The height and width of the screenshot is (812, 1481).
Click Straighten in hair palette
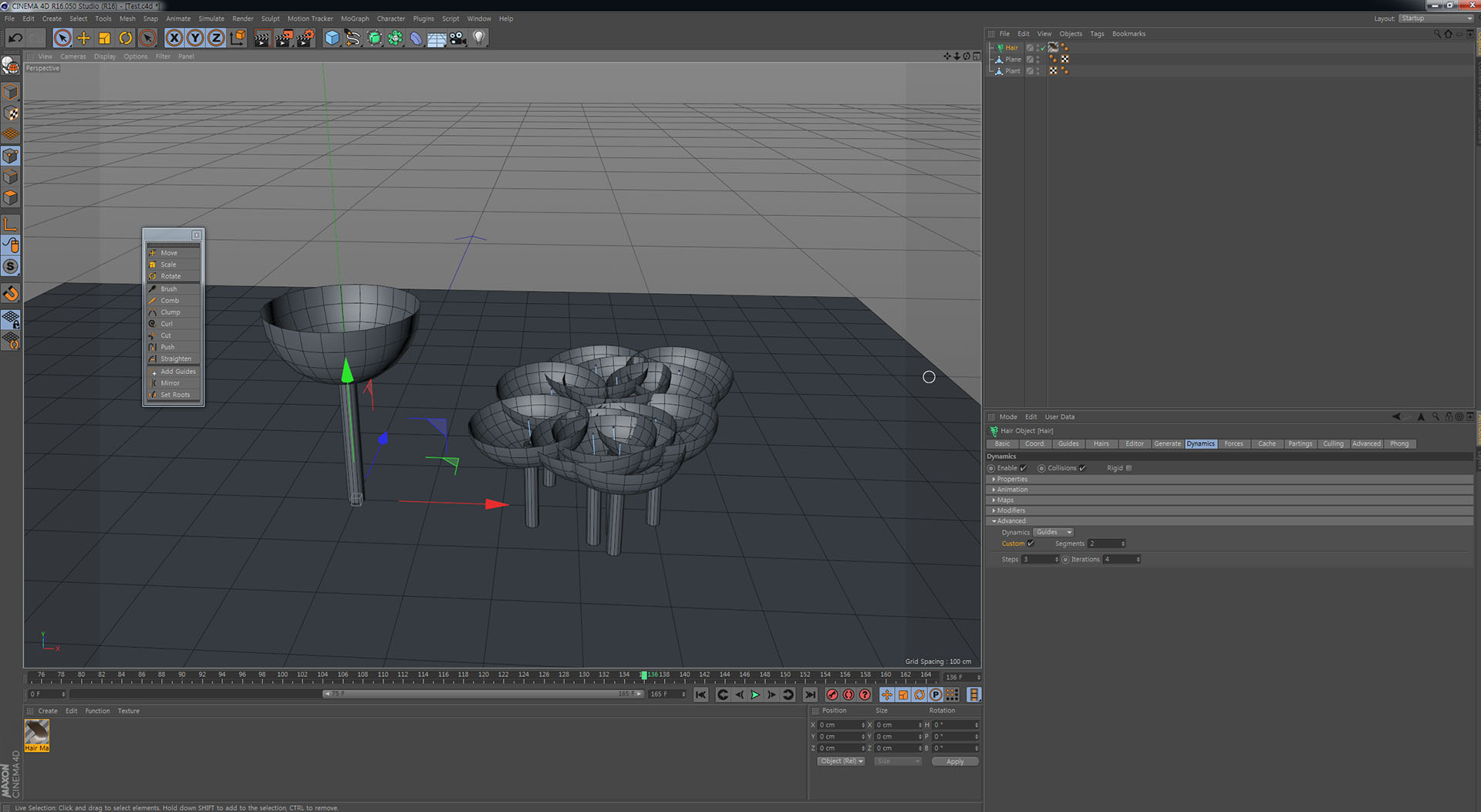click(x=174, y=359)
